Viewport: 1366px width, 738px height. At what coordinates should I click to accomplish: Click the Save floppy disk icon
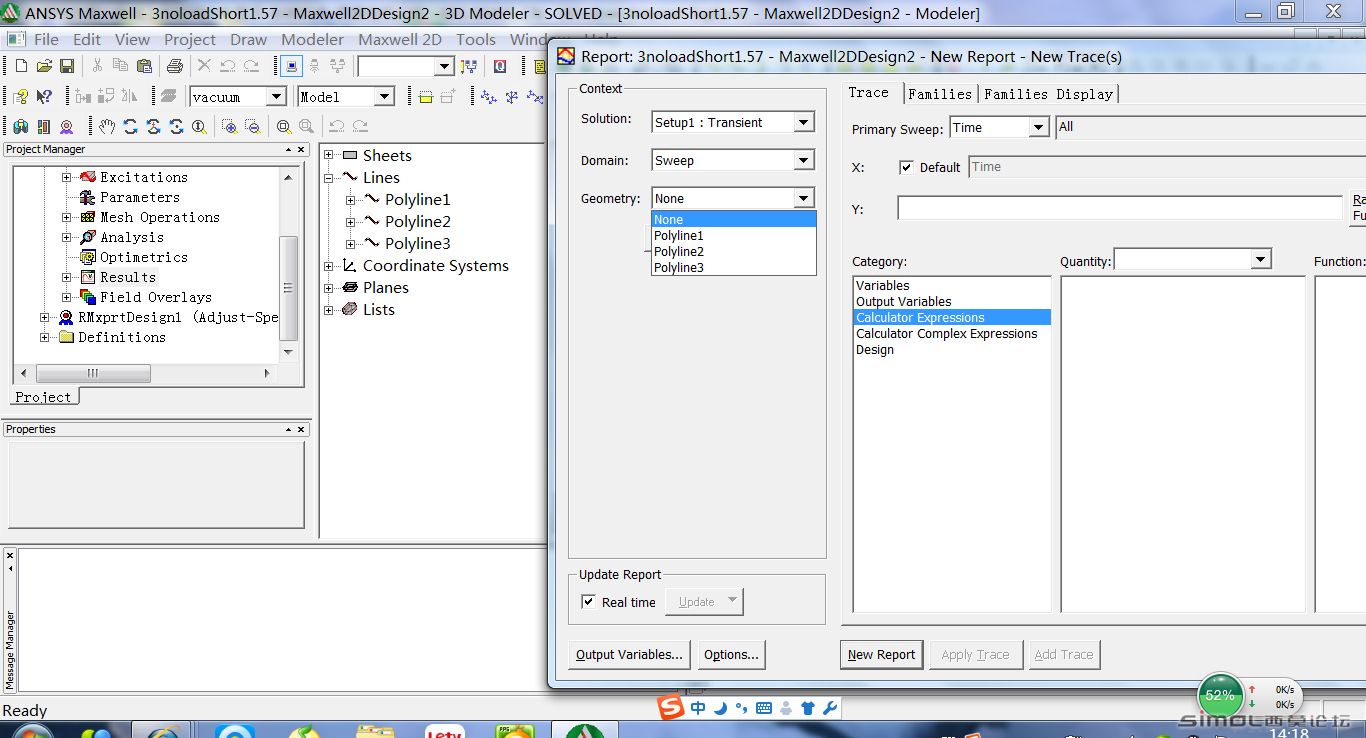[67, 66]
